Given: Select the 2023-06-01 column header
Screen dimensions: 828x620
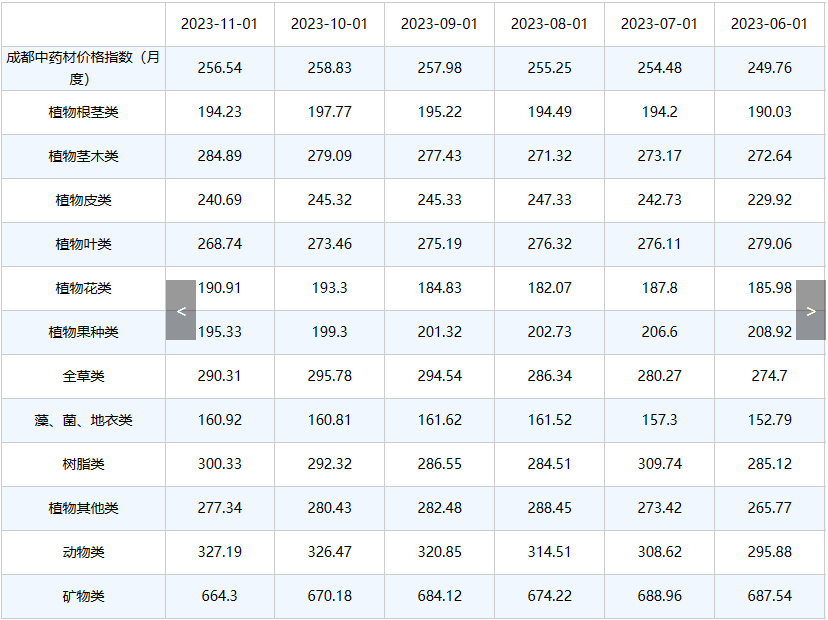Looking at the screenshot, I should [x=769, y=24].
